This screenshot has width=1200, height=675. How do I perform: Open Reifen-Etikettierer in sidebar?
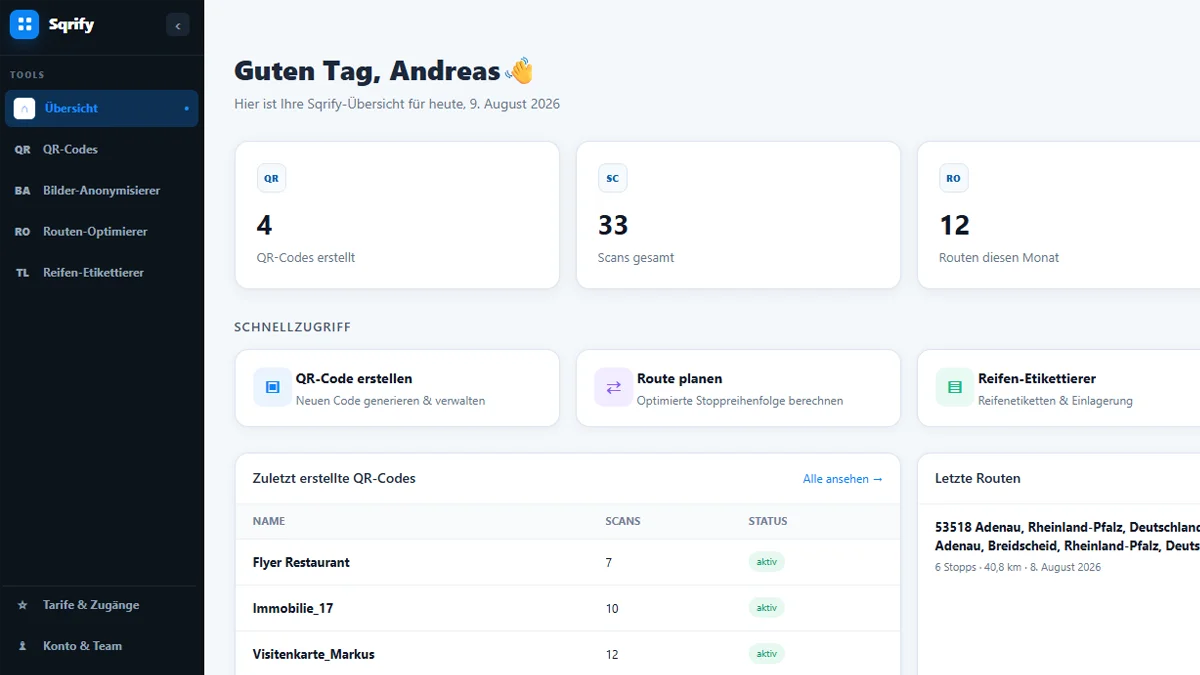101,272
